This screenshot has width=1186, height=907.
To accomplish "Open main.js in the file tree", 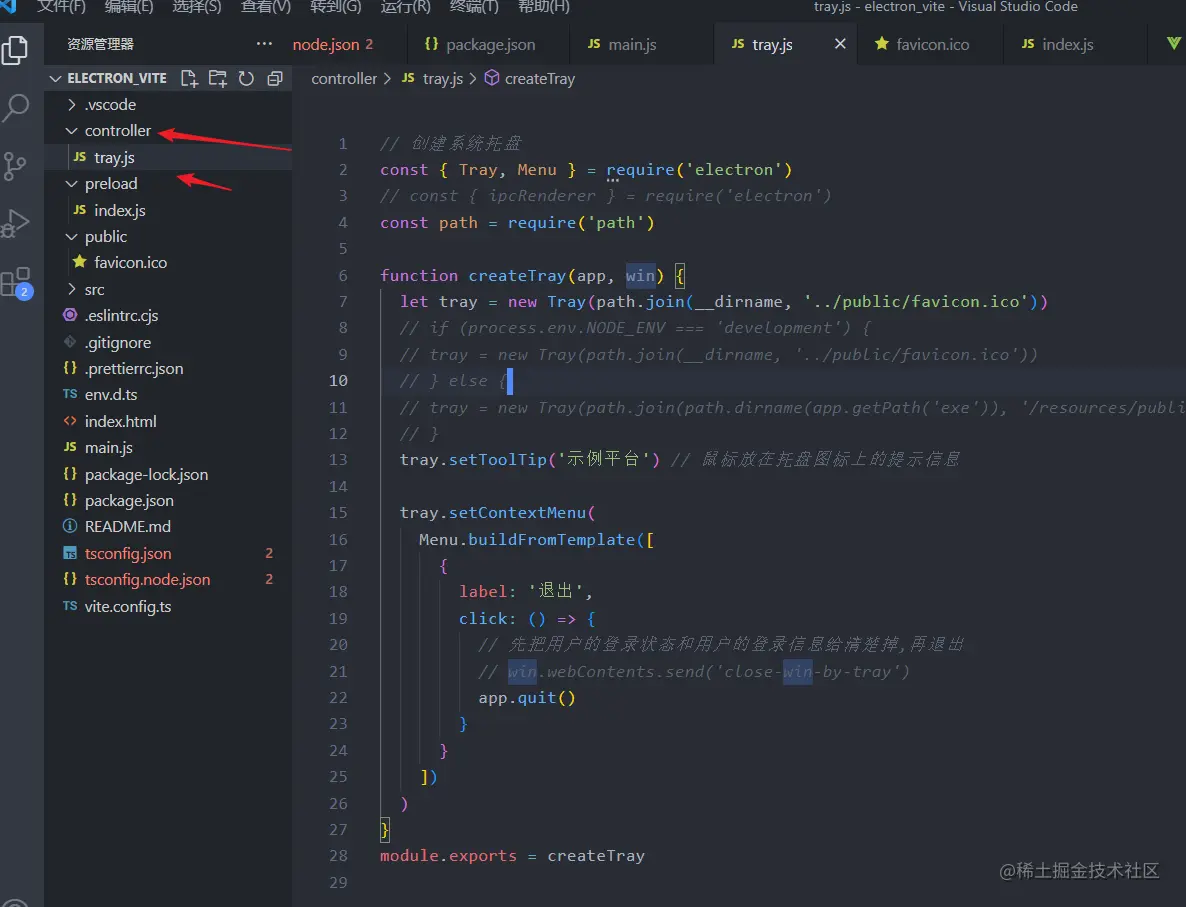I will (168, 447).
